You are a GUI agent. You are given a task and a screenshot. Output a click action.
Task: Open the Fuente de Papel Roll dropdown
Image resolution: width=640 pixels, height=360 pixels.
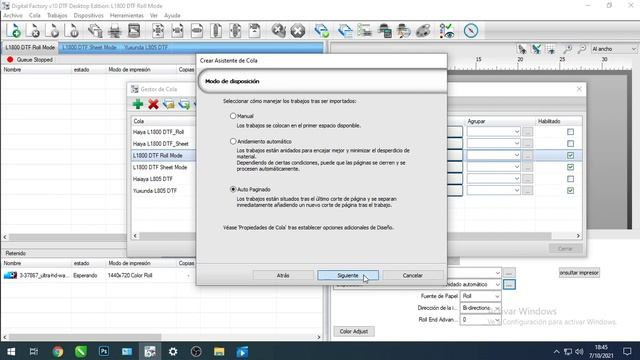480,296
